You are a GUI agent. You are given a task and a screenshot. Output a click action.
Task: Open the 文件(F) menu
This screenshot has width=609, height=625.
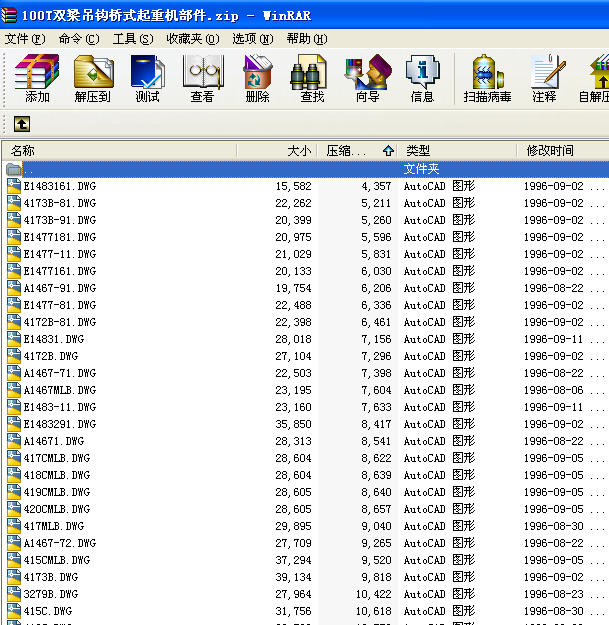pyautogui.click(x=25, y=39)
